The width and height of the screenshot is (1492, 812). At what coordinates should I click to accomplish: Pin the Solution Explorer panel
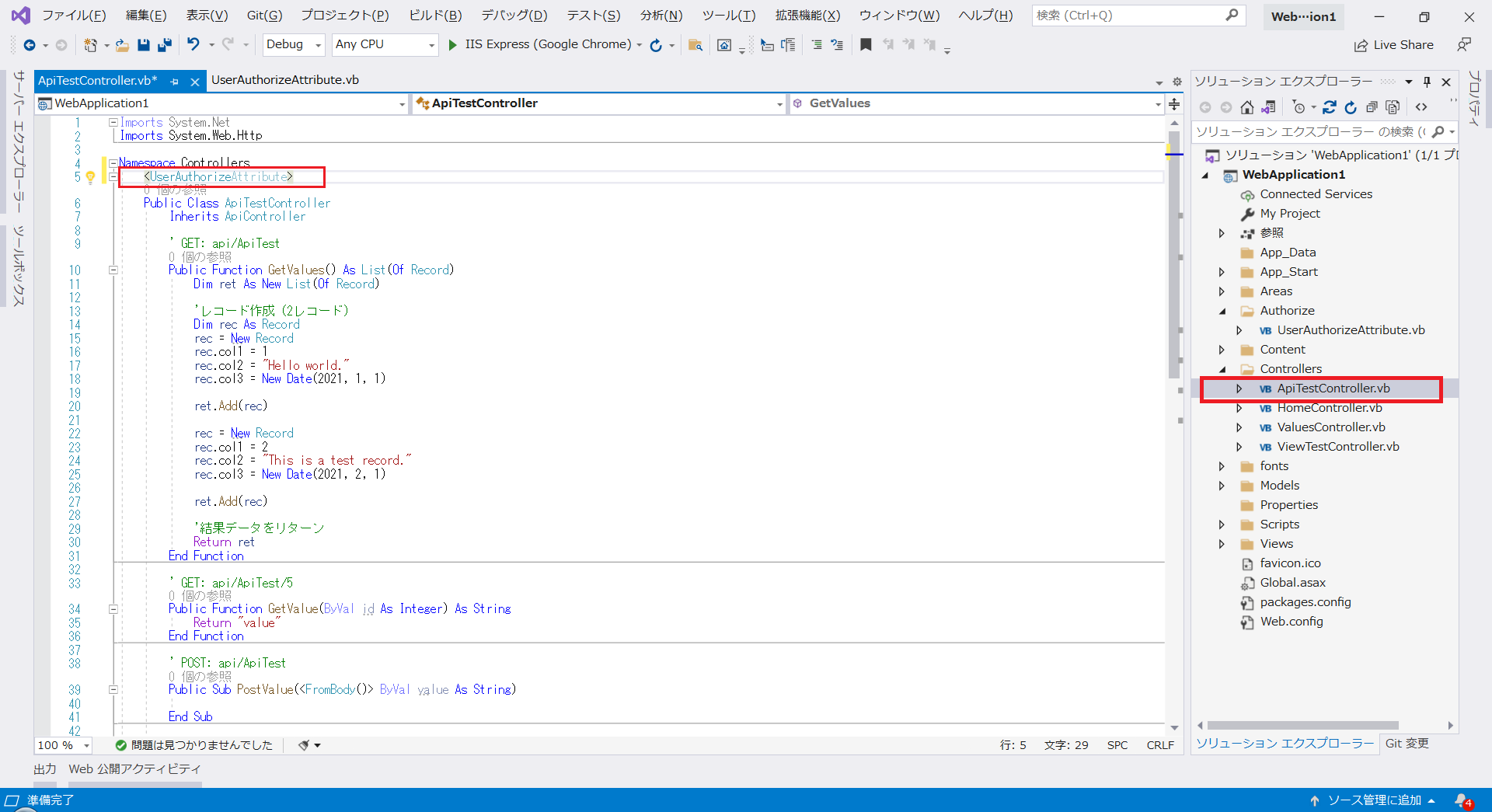coord(1427,81)
